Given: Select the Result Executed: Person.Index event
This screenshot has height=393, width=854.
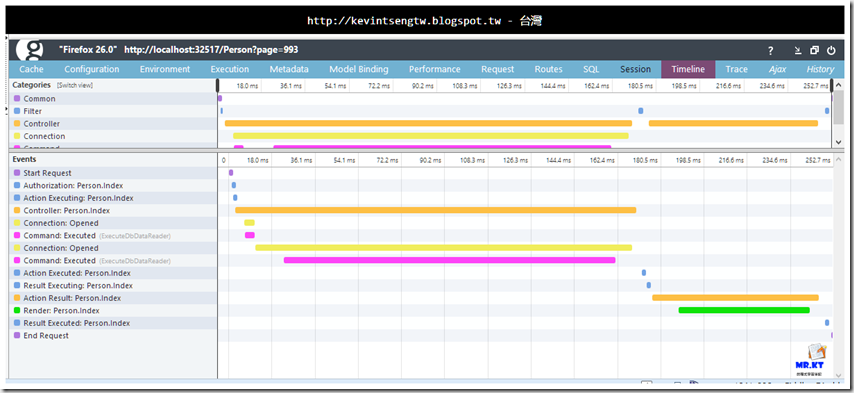Looking at the screenshot, I should click(x=77, y=323).
